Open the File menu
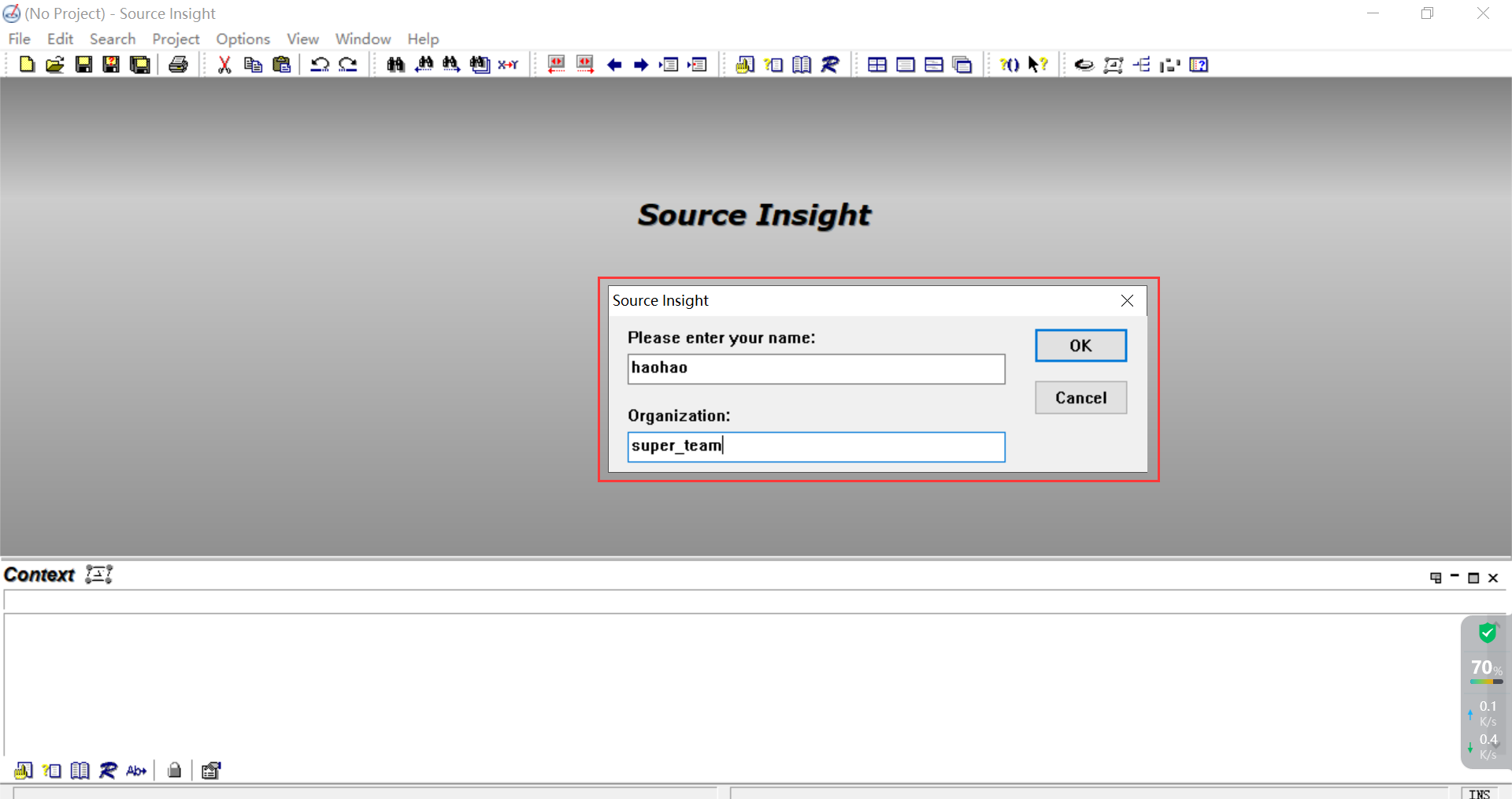 20,39
